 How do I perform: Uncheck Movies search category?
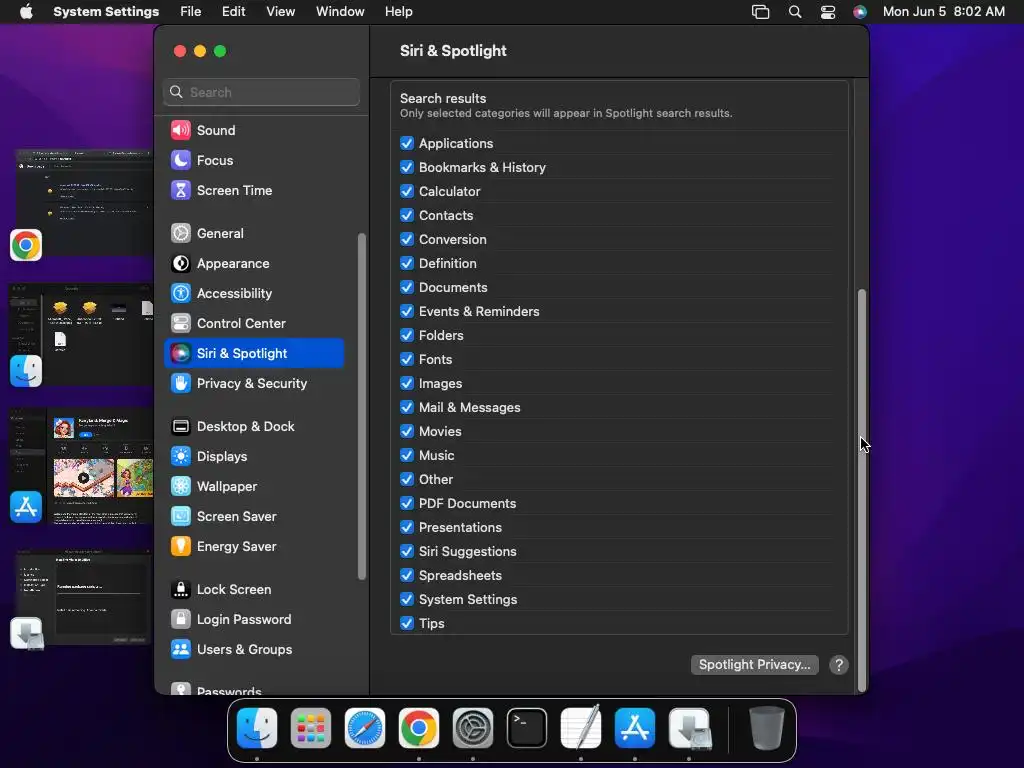(x=407, y=431)
